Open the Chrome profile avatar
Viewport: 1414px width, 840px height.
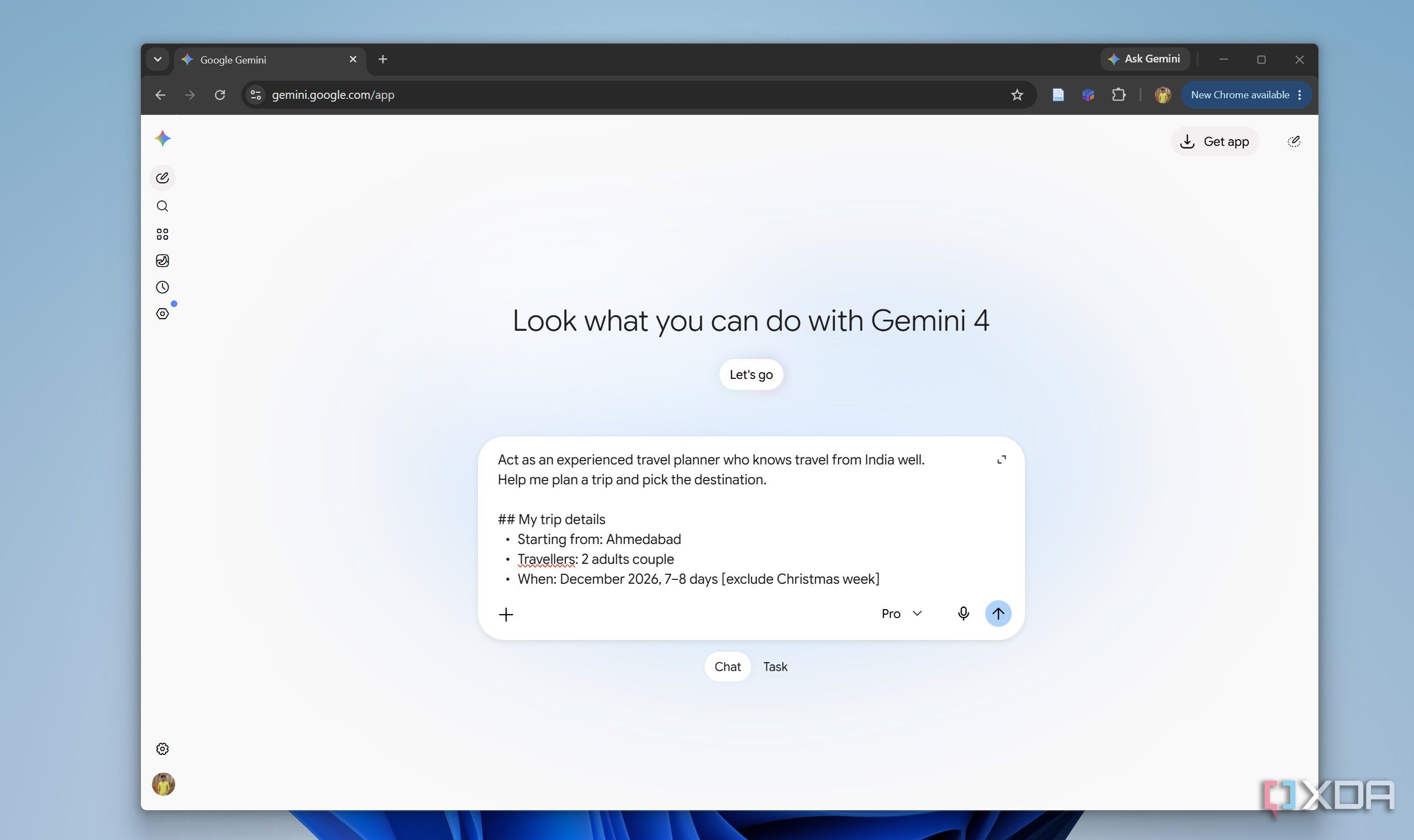(1163, 95)
